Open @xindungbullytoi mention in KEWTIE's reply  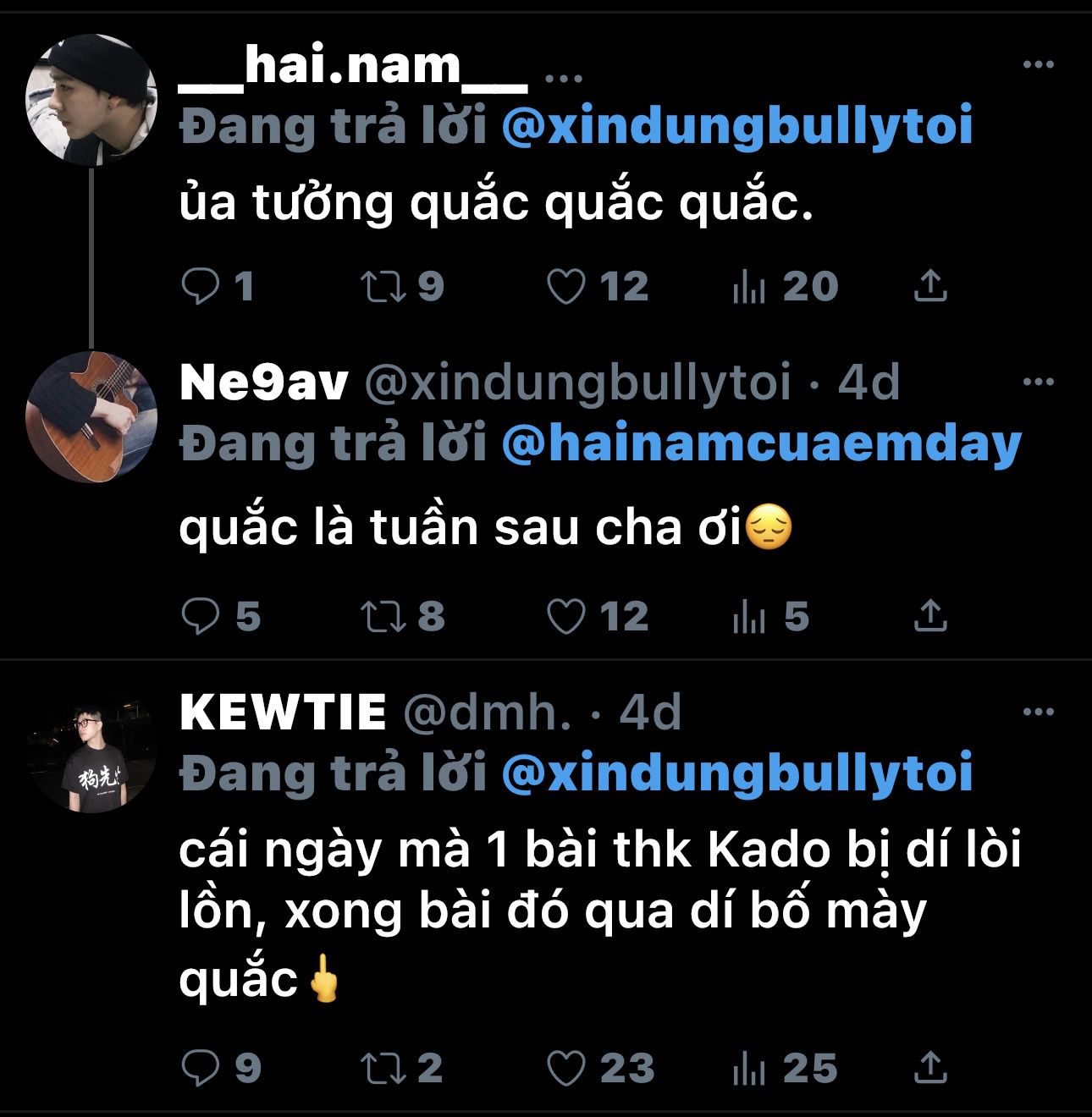click(x=736, y=774)
